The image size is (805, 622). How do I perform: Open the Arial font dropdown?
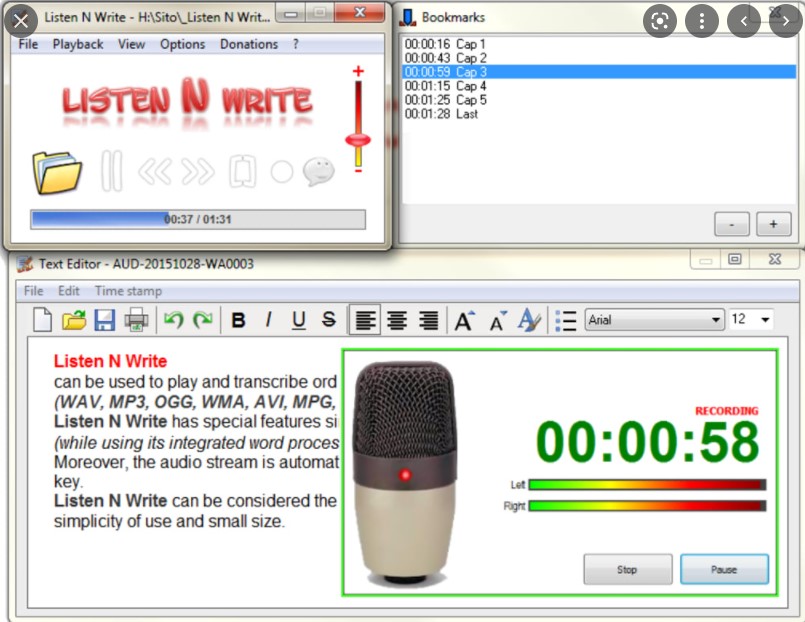[655, 320]
